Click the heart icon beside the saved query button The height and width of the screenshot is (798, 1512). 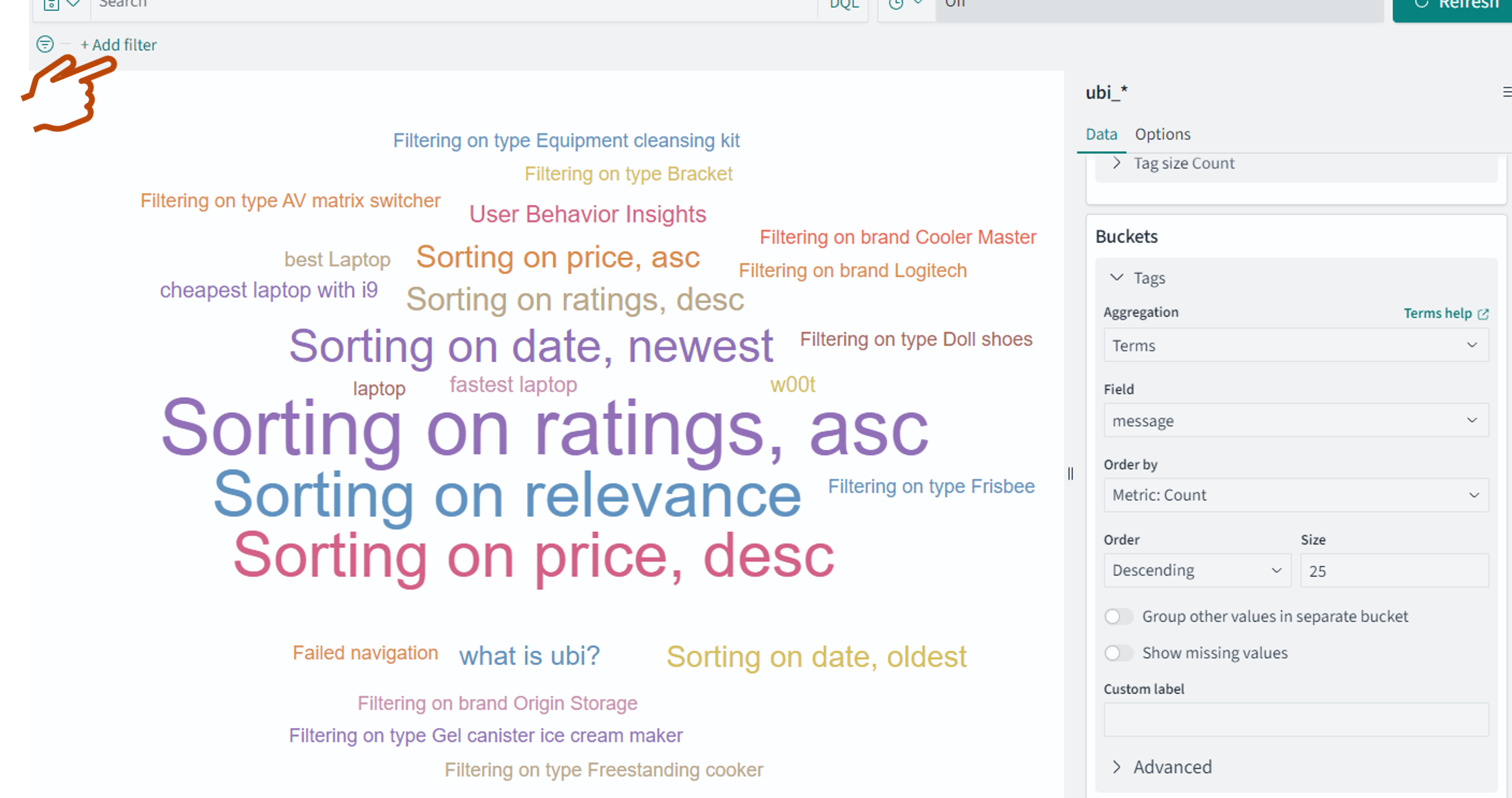(x=73, y=5)
